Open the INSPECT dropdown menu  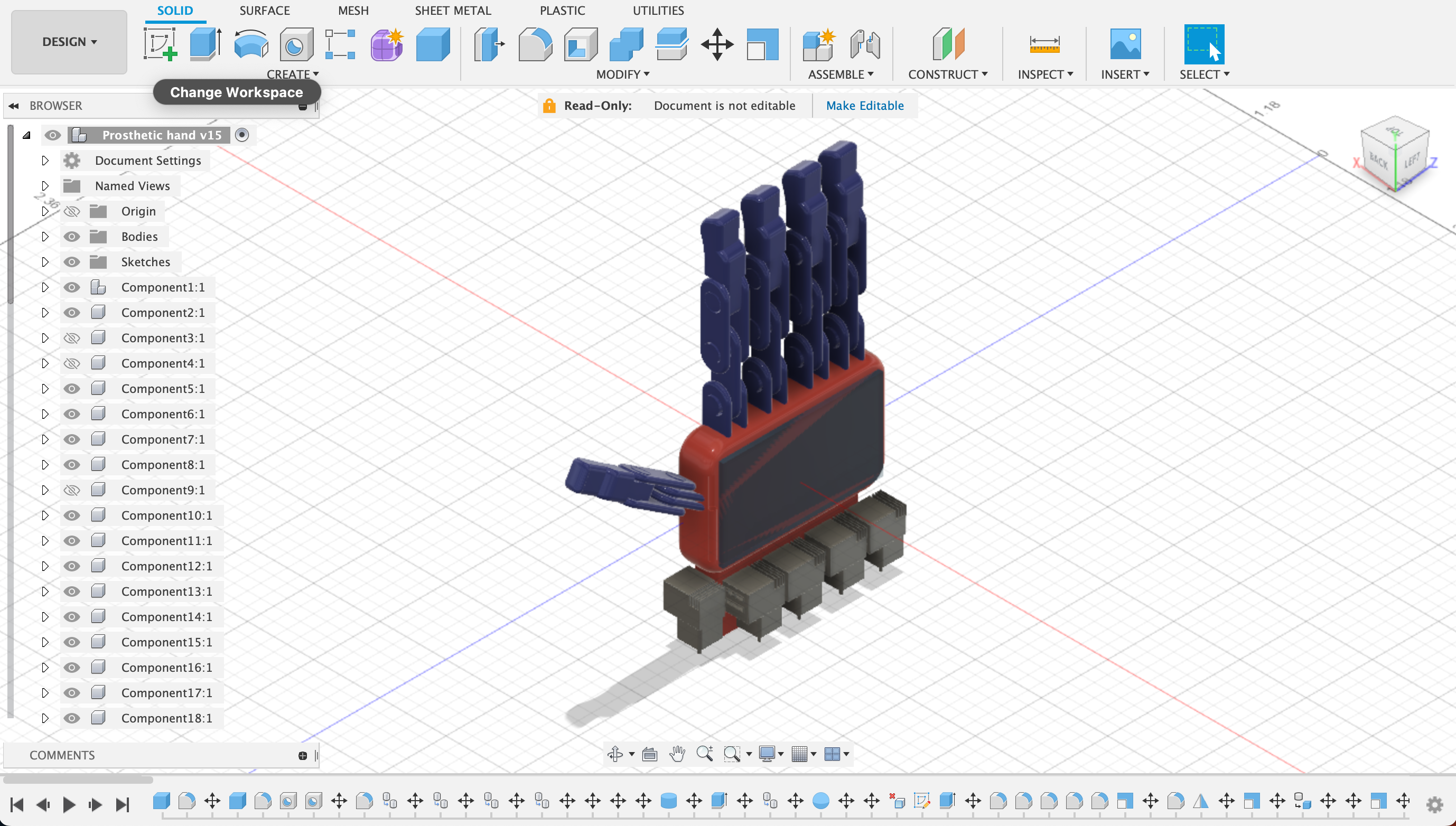[1045, 74]
